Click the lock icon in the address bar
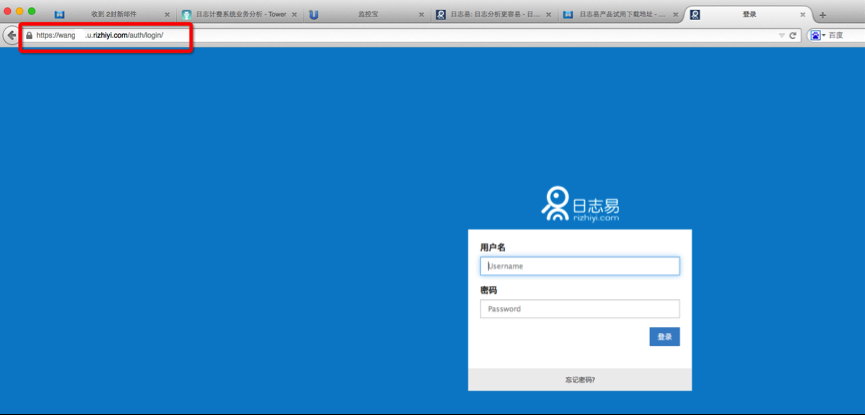 (x=29, y=35)
